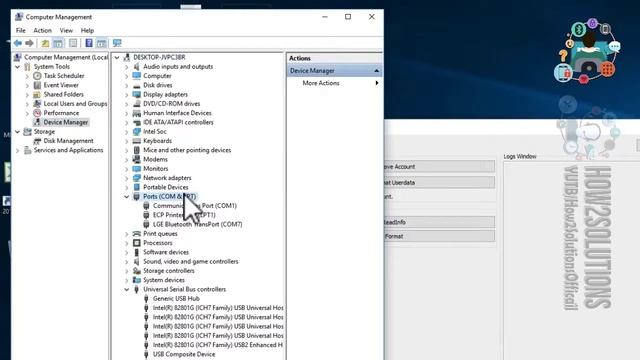This screenshot has width=640, height=360.
Task: Click the Computer Management title bar icon
Action: click(19, 17)
